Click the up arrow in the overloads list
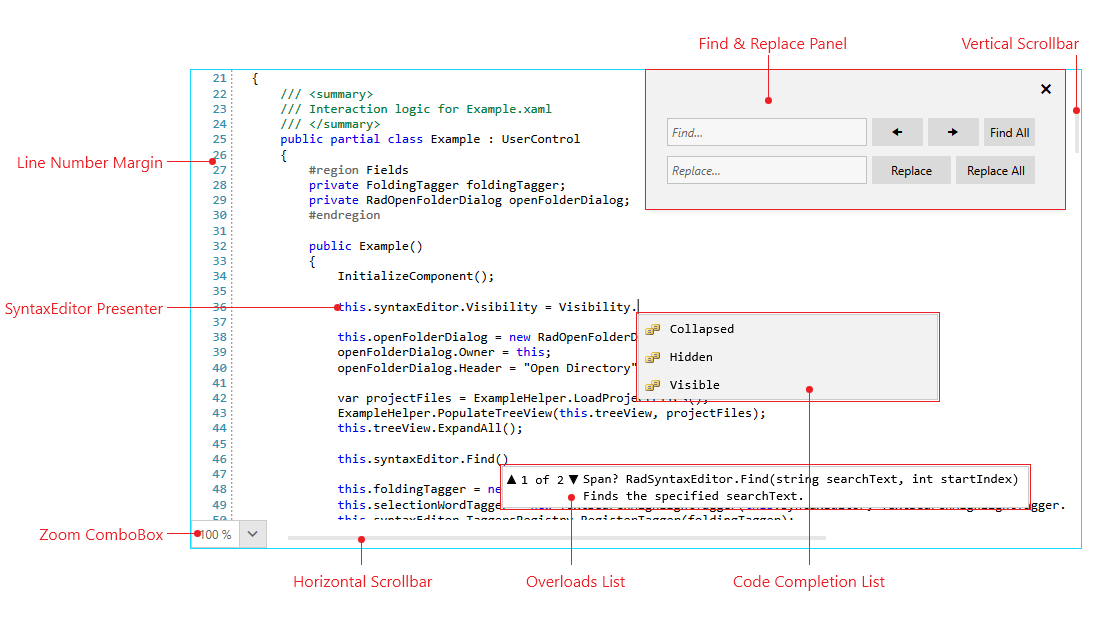The width and height of the screenshot is (1099, 630). tap(510, 478)
